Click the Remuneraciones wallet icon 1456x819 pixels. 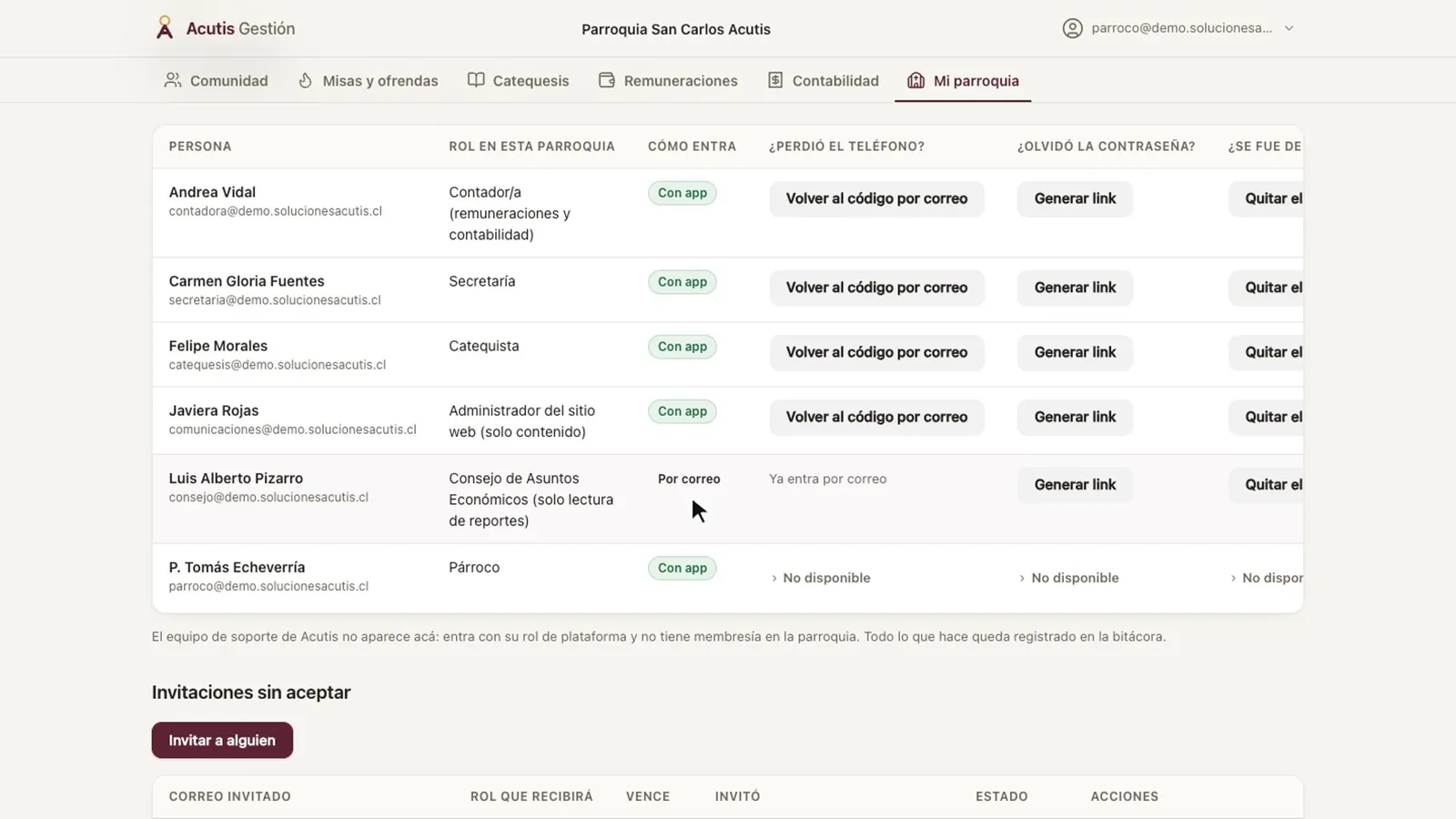coord(607,80)
